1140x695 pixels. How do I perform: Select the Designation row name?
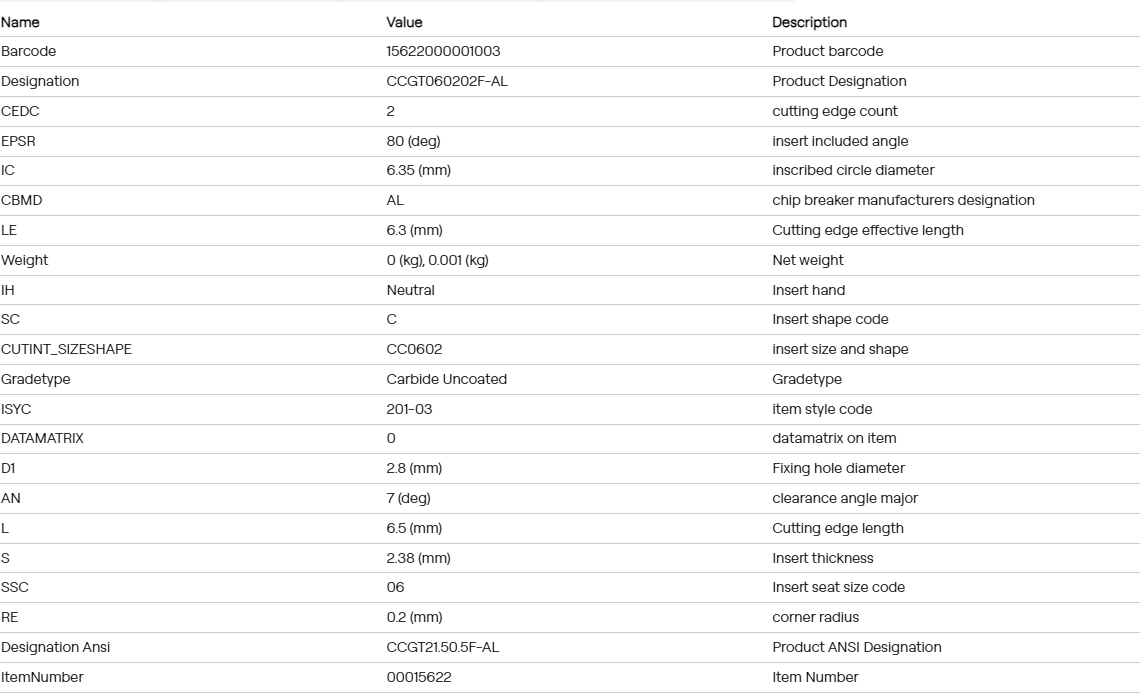(40, 81)
